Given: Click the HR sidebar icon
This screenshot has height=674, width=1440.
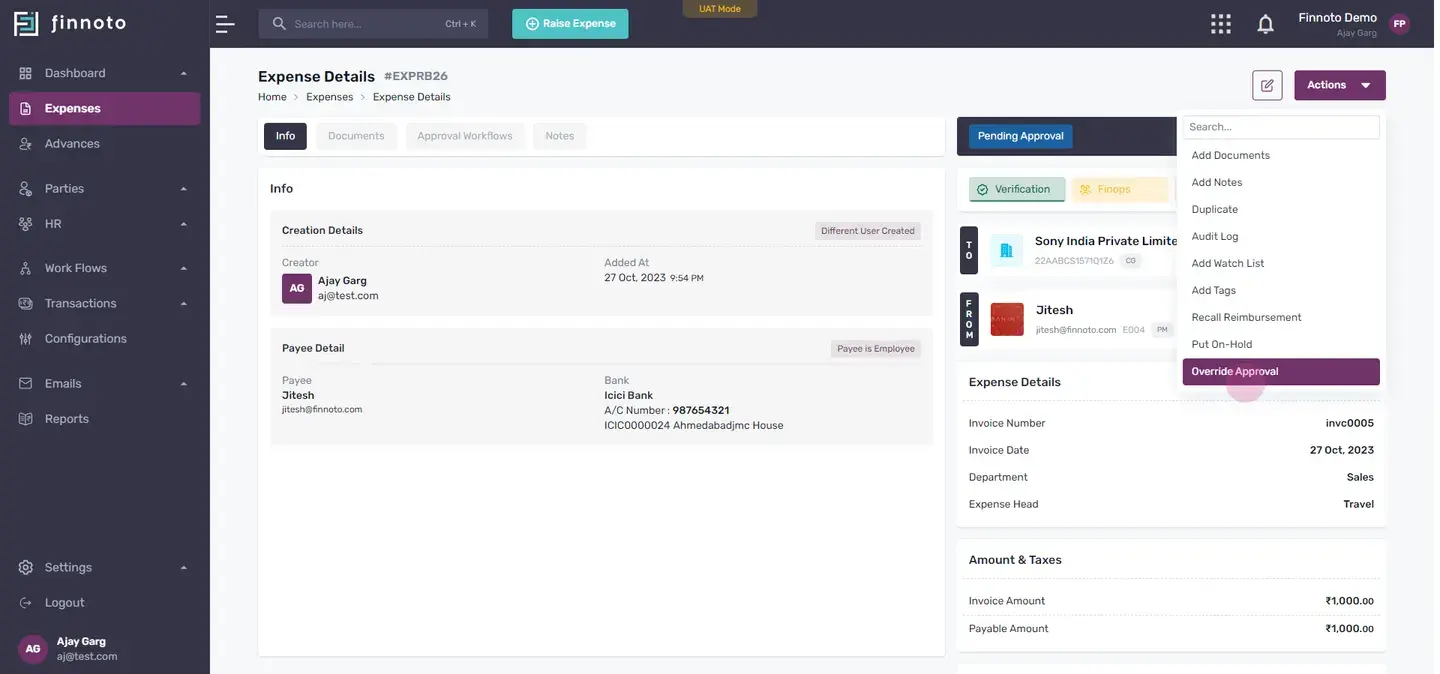Looking at the screenshot, I should point(26,224).
